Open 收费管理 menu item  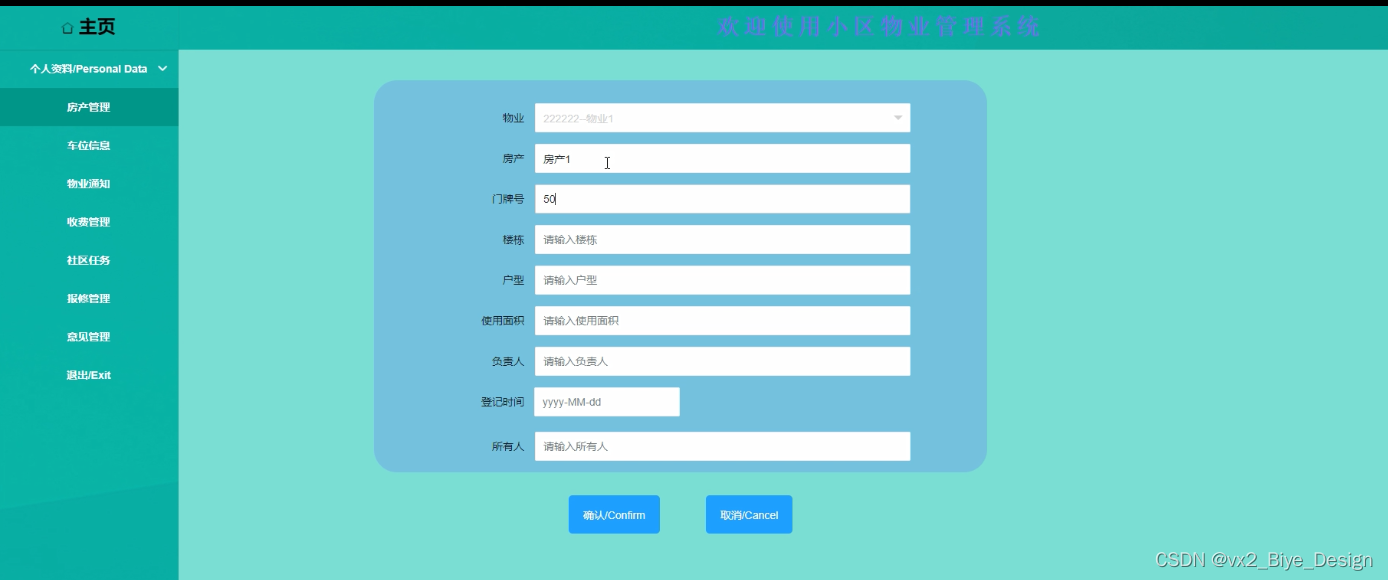89,222
